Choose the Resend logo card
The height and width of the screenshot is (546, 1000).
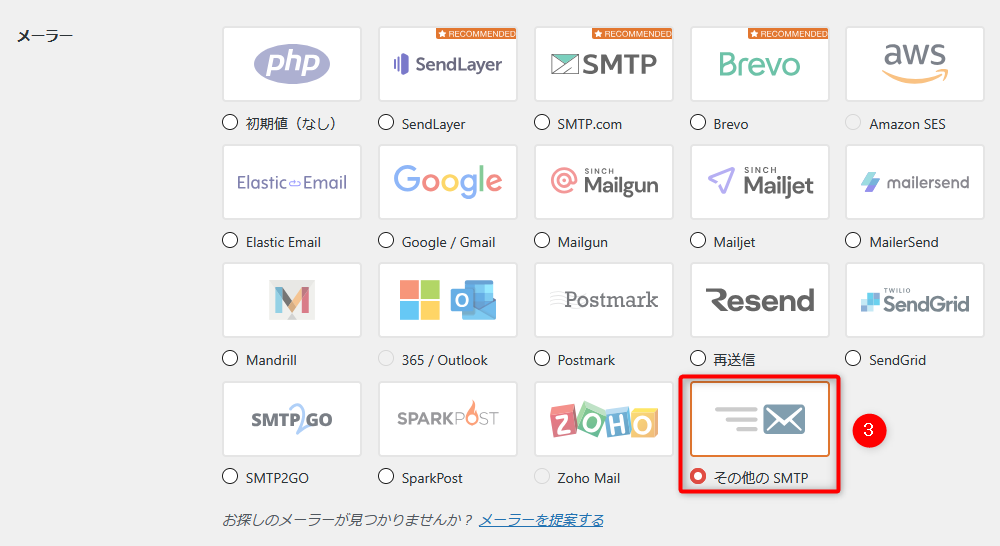point(760,300)
